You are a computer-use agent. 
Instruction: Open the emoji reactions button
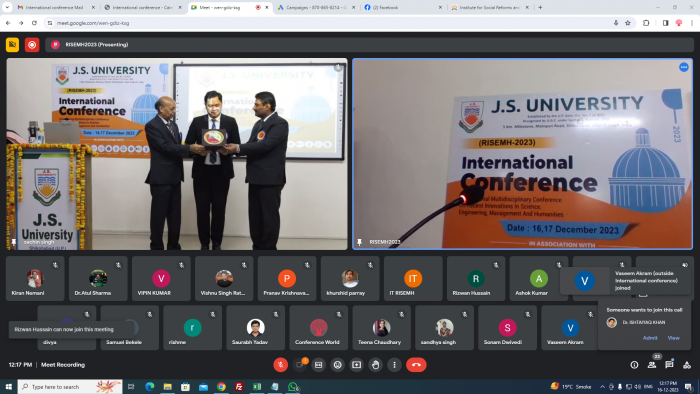338,365
